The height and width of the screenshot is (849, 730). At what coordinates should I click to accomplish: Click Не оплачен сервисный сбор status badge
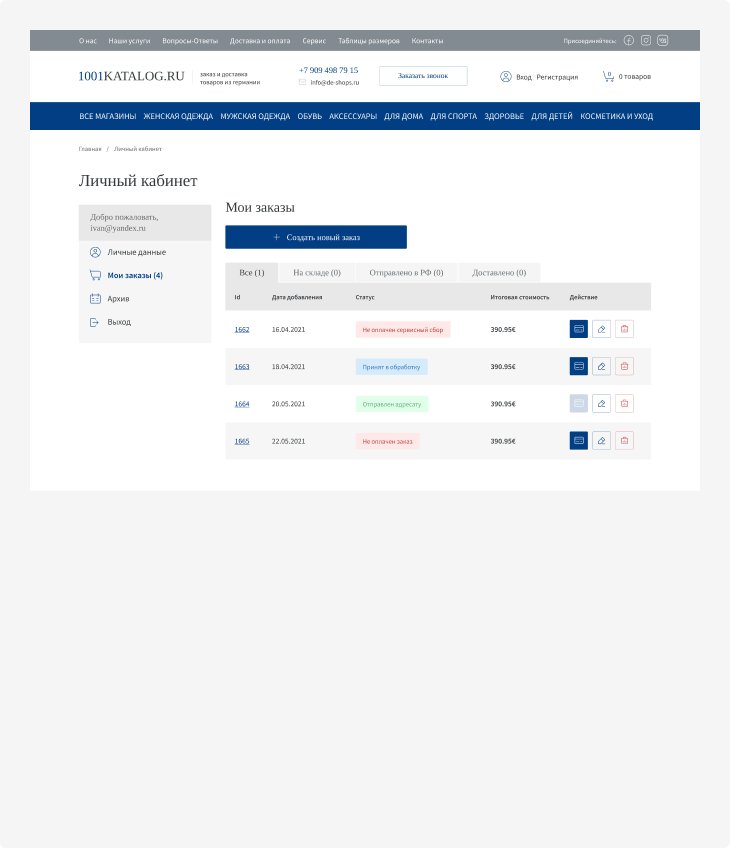click(x=403, y=330)
